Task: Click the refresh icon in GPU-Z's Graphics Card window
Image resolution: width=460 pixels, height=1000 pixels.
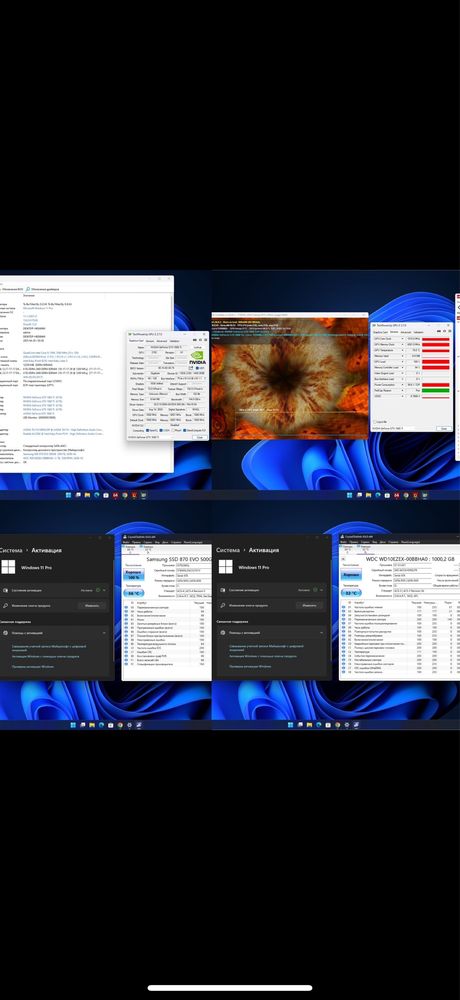Action: pos(200,340)
